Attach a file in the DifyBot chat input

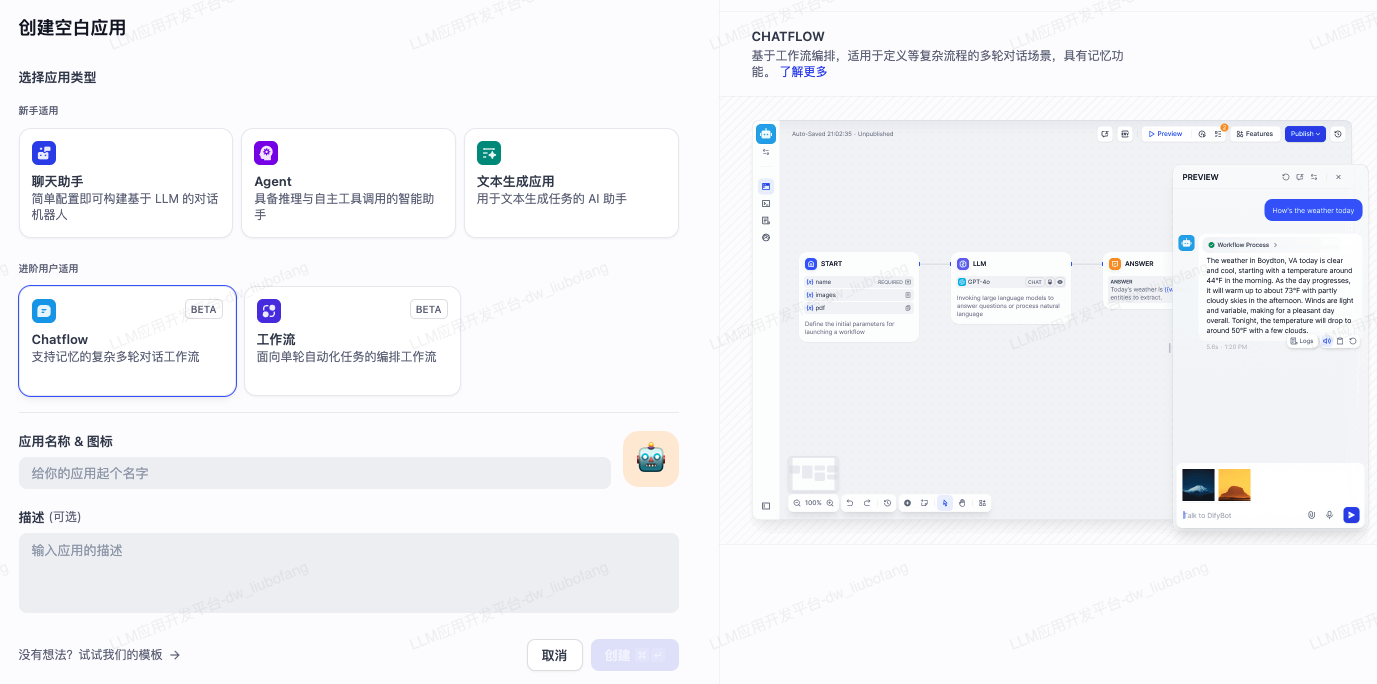1311,515
